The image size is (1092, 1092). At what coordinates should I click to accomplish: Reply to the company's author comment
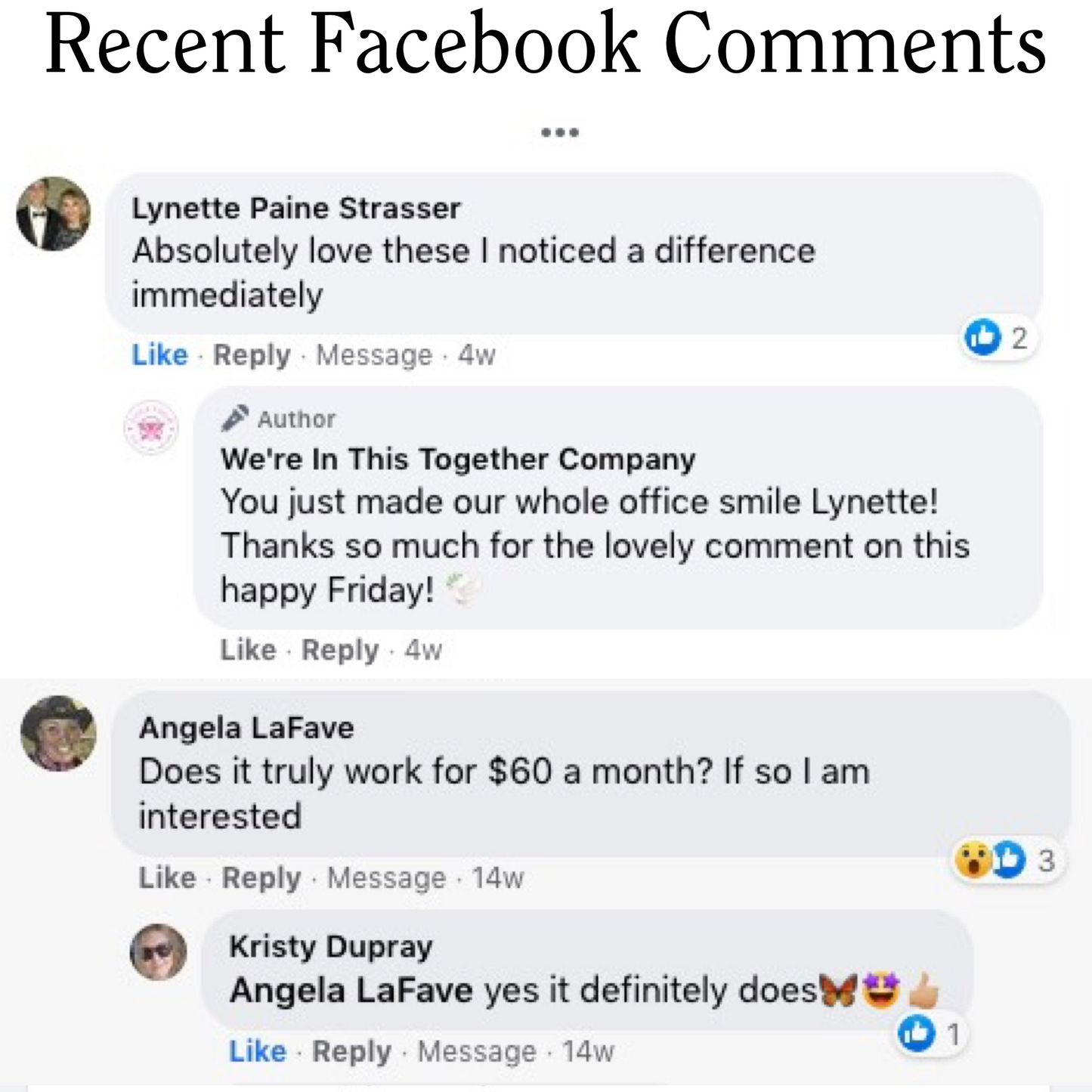point(340,650)
